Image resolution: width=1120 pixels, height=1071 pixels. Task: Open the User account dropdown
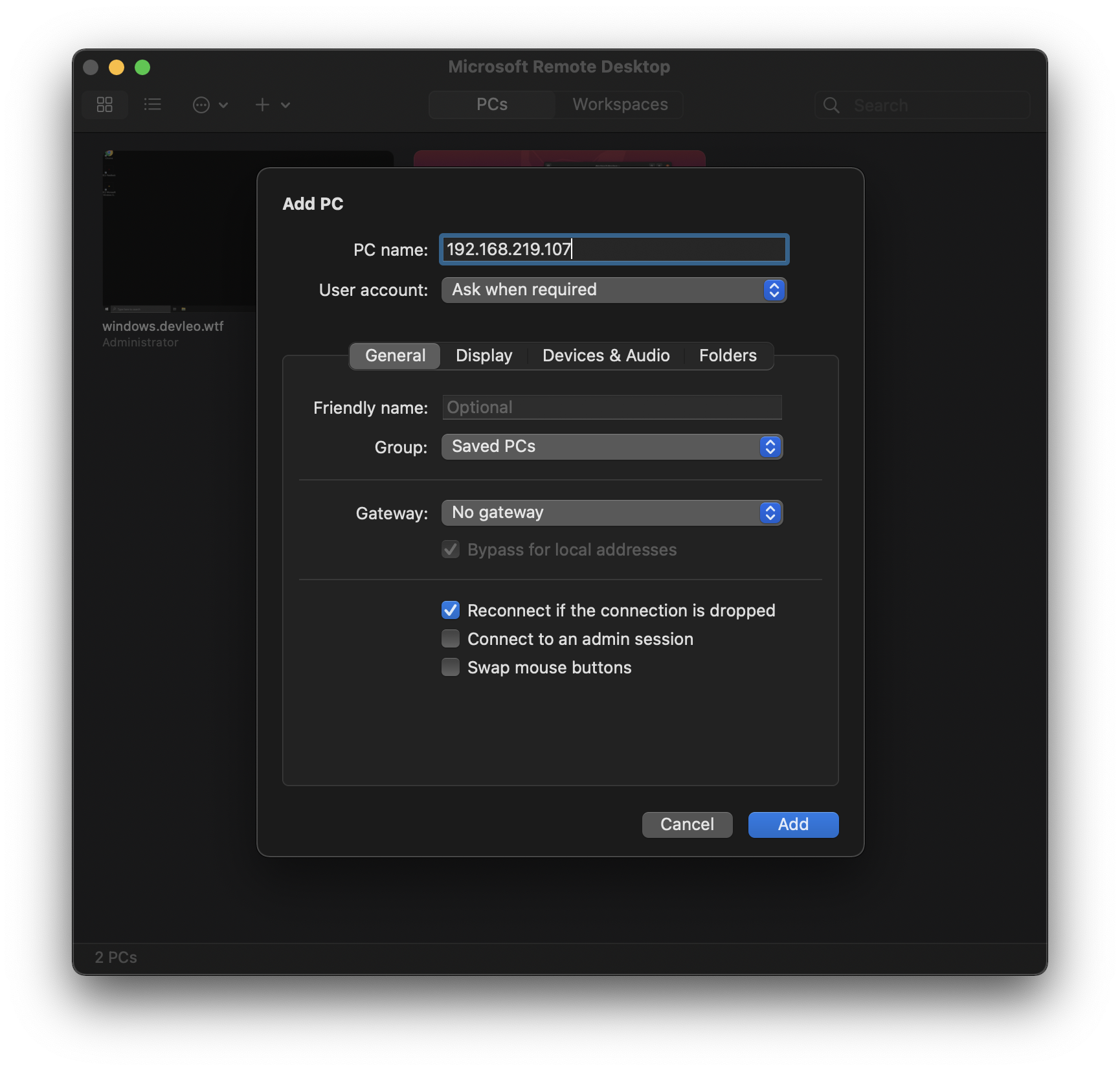tap(613, 290)
